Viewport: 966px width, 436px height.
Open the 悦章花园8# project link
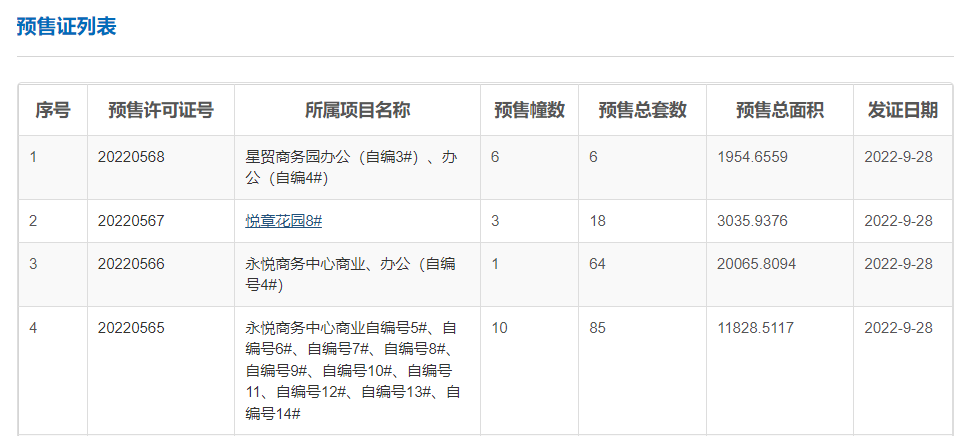click(283, 221)
